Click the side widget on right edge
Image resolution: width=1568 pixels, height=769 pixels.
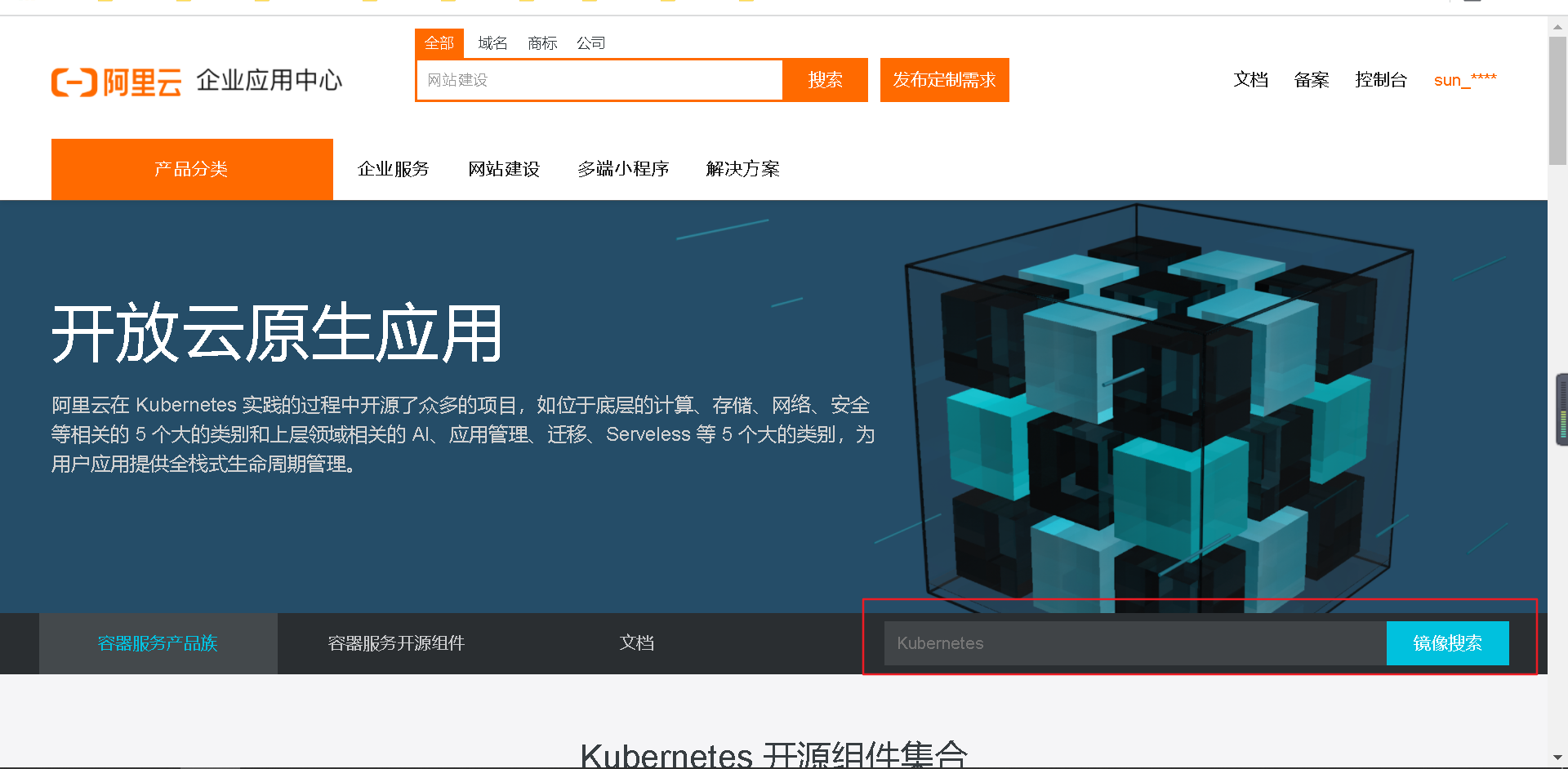coord(1561,409)
